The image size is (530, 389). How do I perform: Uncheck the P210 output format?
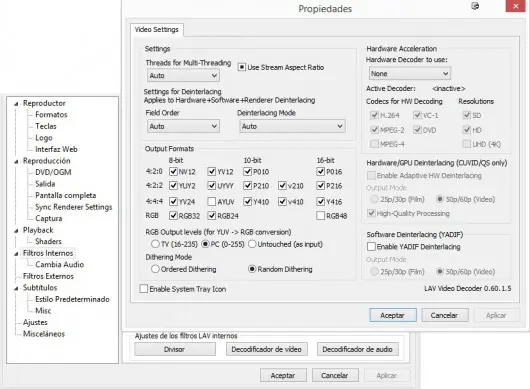tap(247, 186)
